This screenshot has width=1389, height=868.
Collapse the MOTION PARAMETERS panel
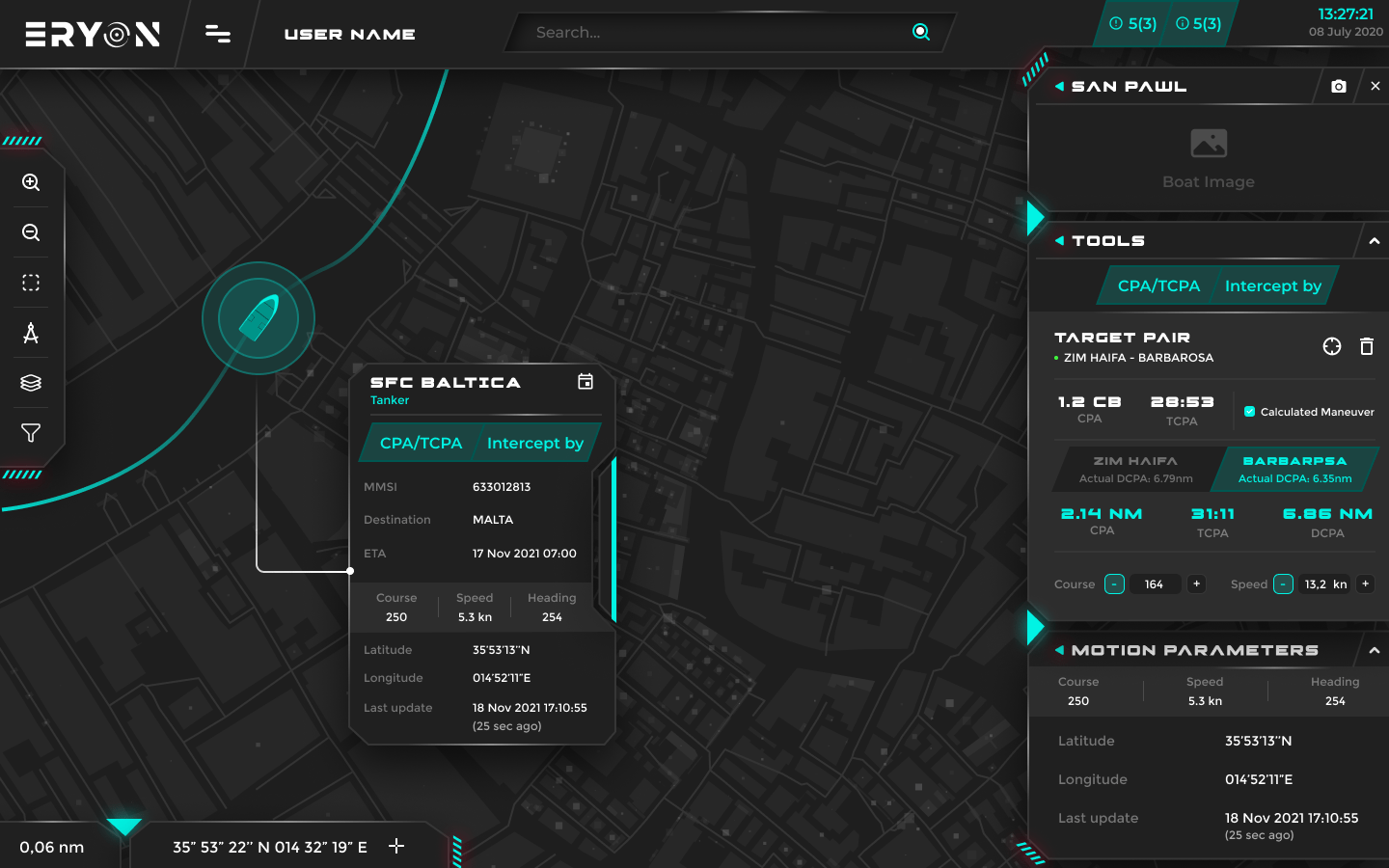(1375, 649)
